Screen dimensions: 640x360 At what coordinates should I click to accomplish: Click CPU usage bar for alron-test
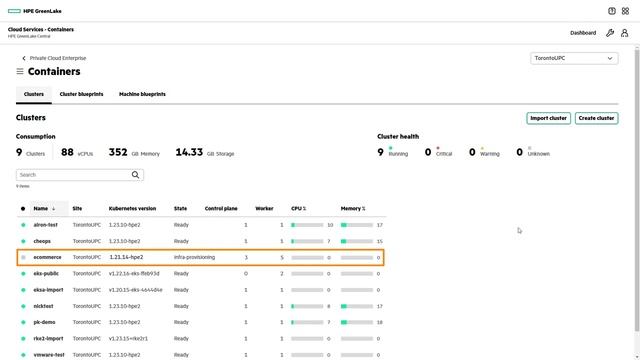click(x=307, y=225)
